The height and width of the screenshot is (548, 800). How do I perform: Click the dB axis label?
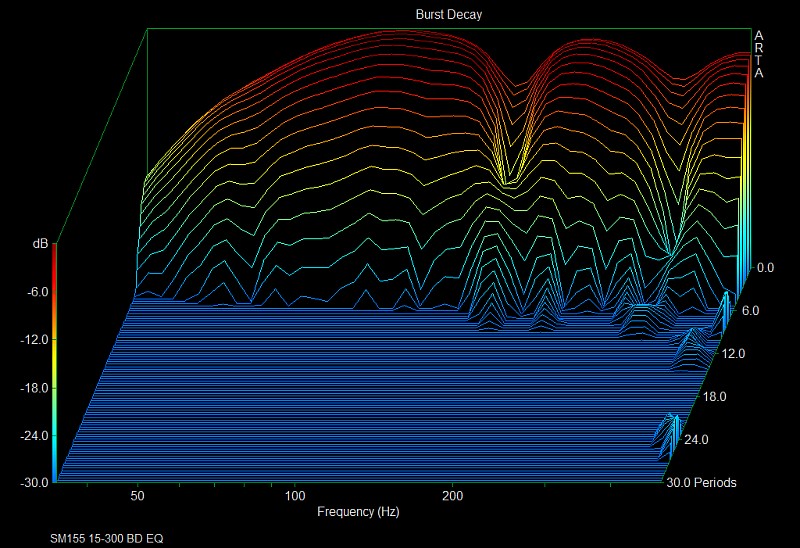pos(40,244)
